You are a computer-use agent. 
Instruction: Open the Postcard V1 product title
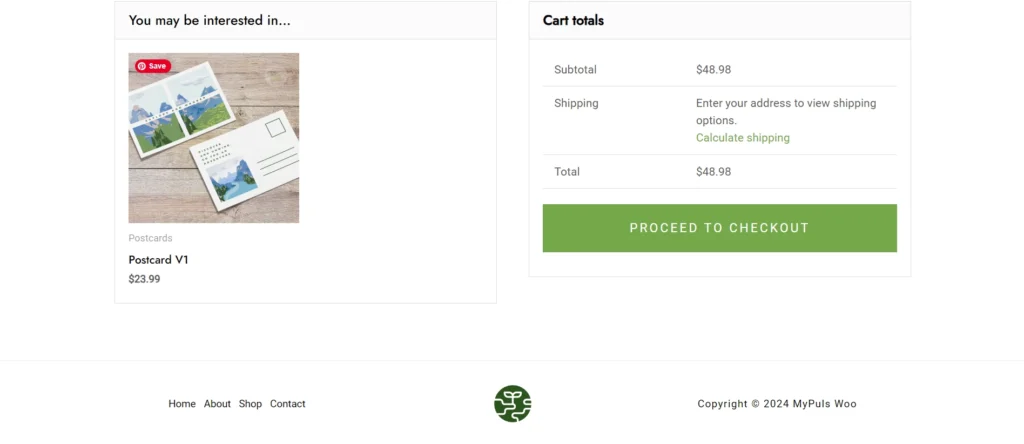pos(159,260)
